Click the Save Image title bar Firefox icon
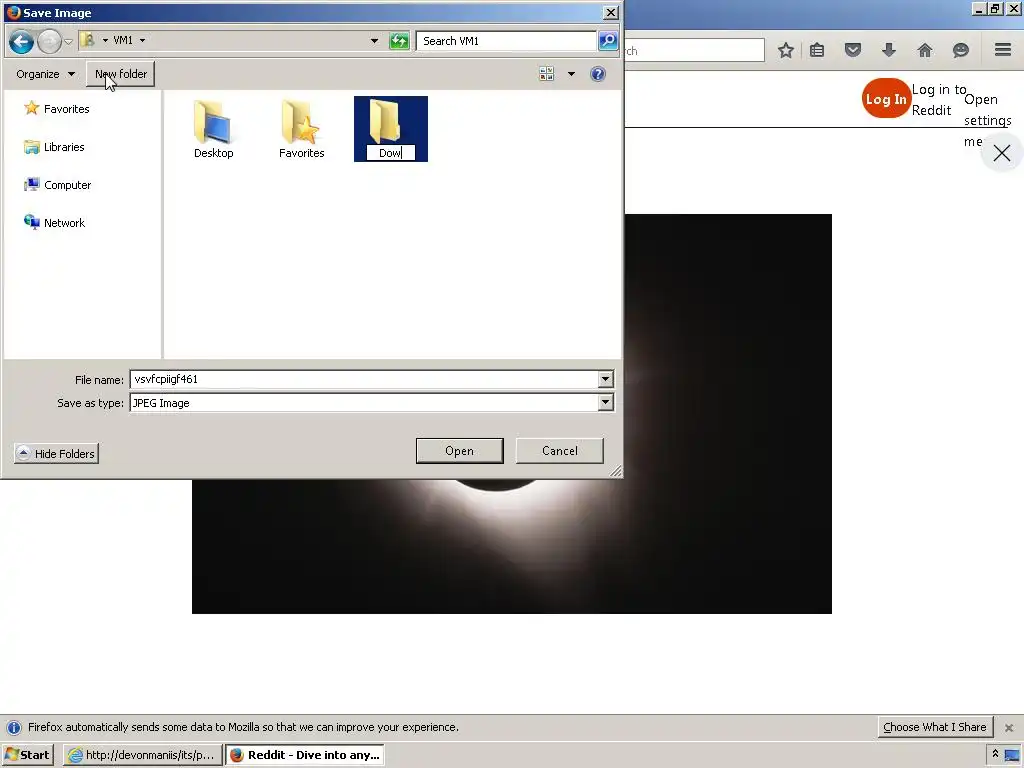The height and width of the screenshot is (768, 1024). coord(12,12)
